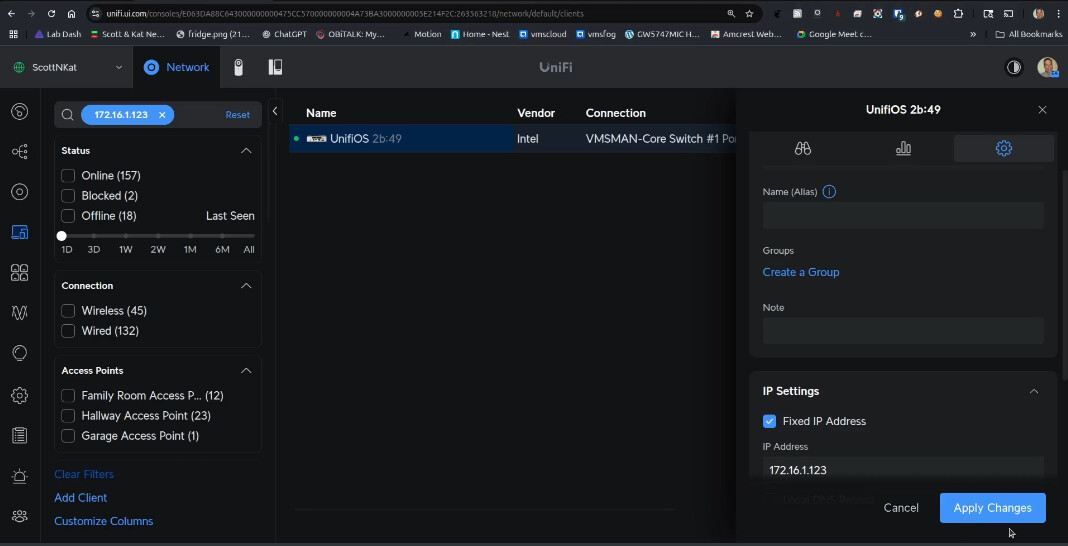Viewport: 1068px width, 546px height.
Task: Open the System Log icon in sidebar
Action: point(20,435)
